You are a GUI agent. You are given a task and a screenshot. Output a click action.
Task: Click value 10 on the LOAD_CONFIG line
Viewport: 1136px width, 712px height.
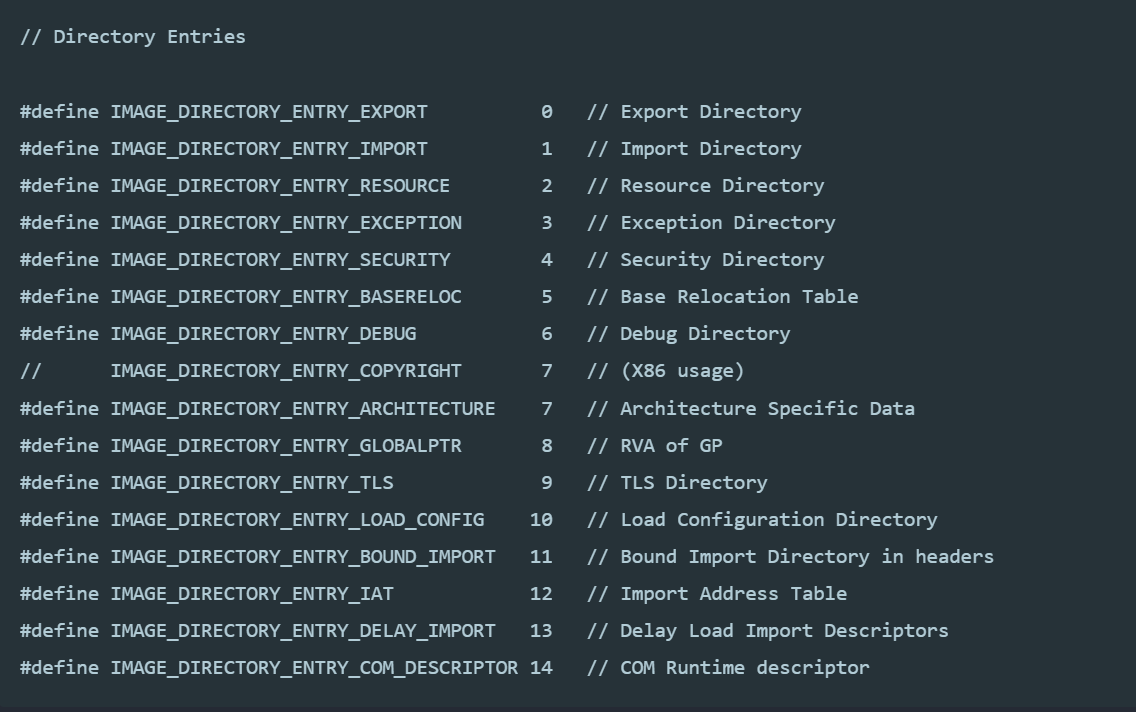coord(541,519)
